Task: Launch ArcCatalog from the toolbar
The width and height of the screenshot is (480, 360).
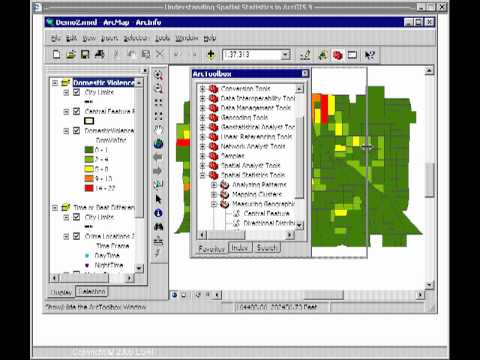Action: (323, 55)
